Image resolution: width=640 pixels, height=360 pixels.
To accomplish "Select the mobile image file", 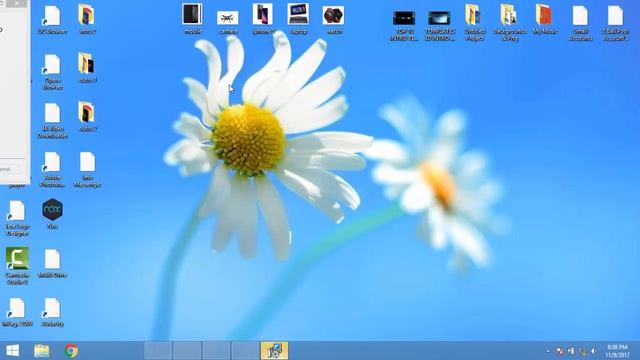I will point(192,19).
